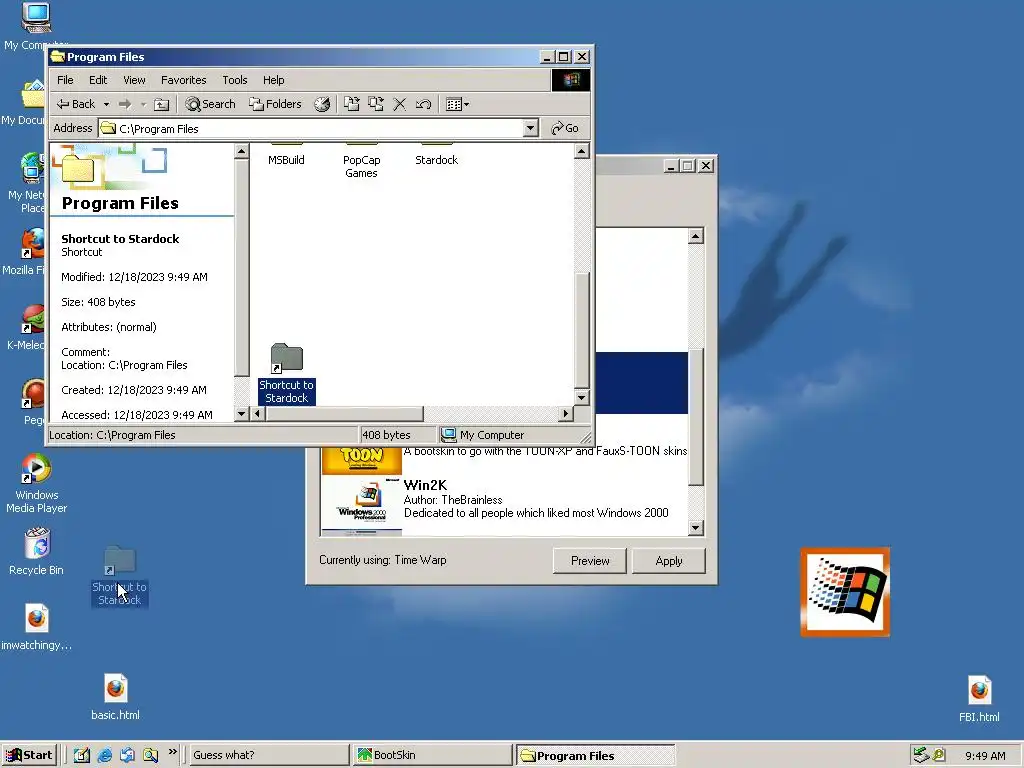Switch to Guess what? taskbar button
This screenshot has height=768, width=1024.
[268, 755]
